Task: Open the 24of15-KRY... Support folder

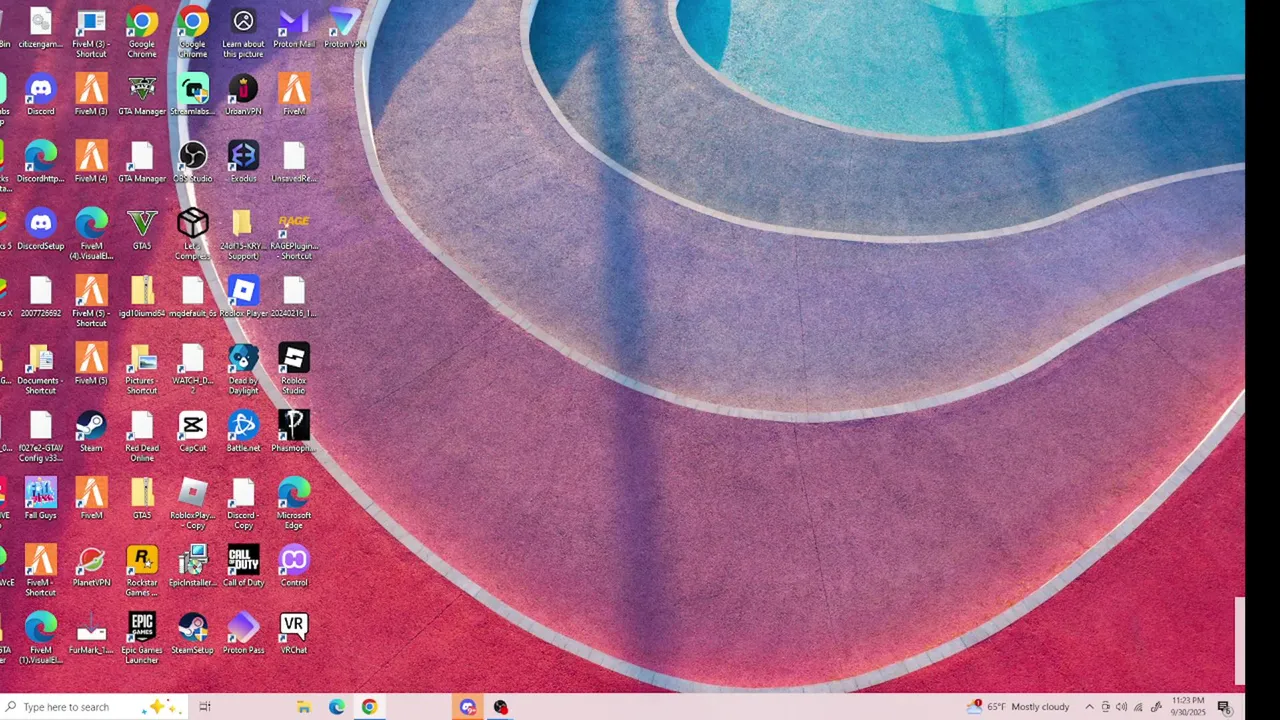Action: pos(243,235)
